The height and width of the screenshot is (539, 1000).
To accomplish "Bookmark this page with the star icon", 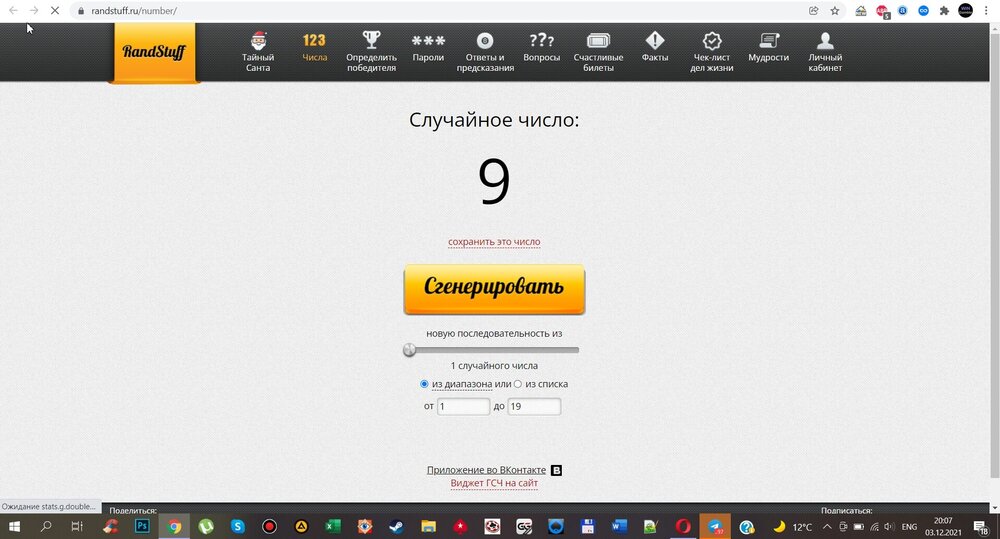I will pyautogui.click(x=835, y=11).
